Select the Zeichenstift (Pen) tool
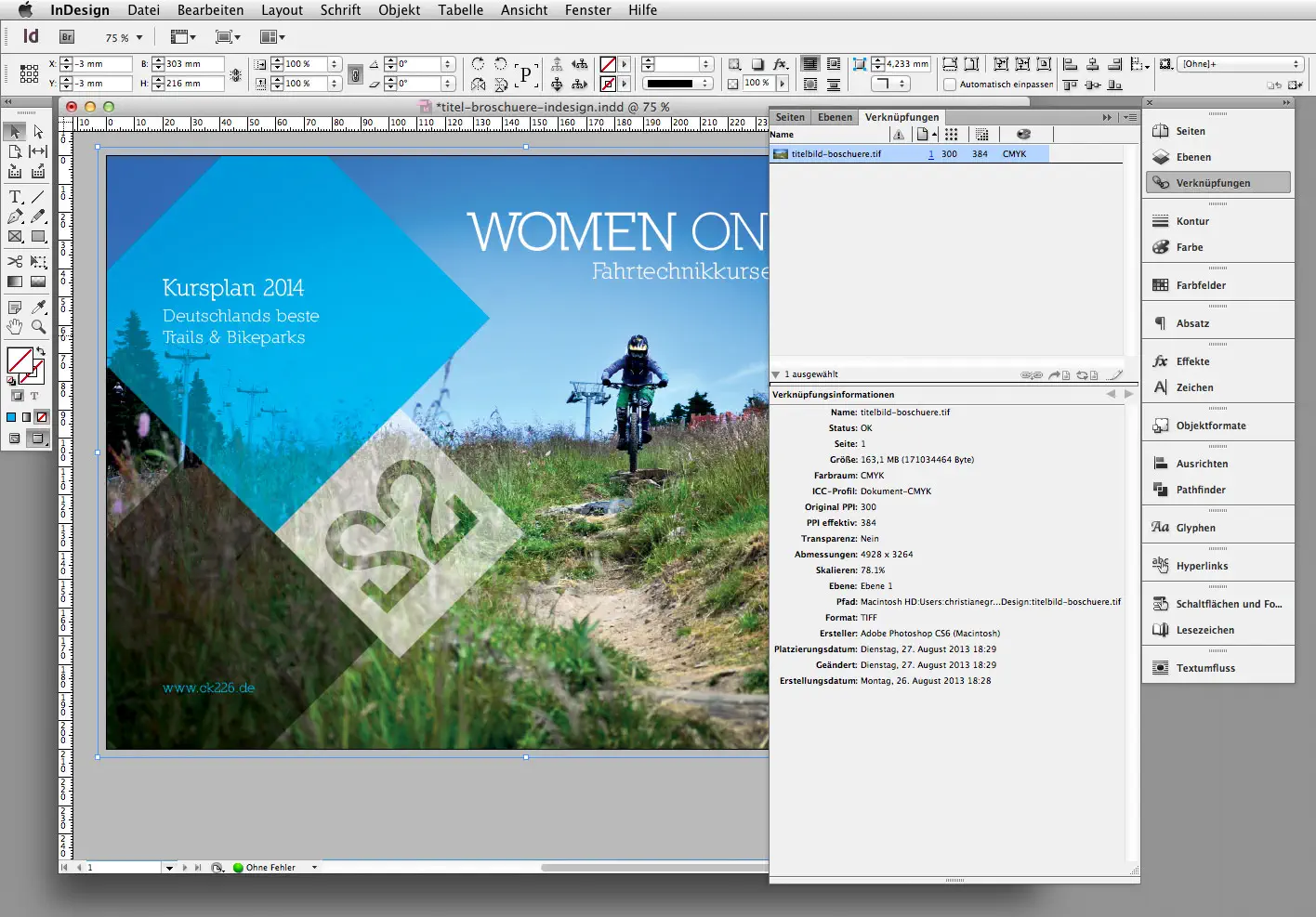The height and width of the screenshot is (917, 1316). (15, 216)
